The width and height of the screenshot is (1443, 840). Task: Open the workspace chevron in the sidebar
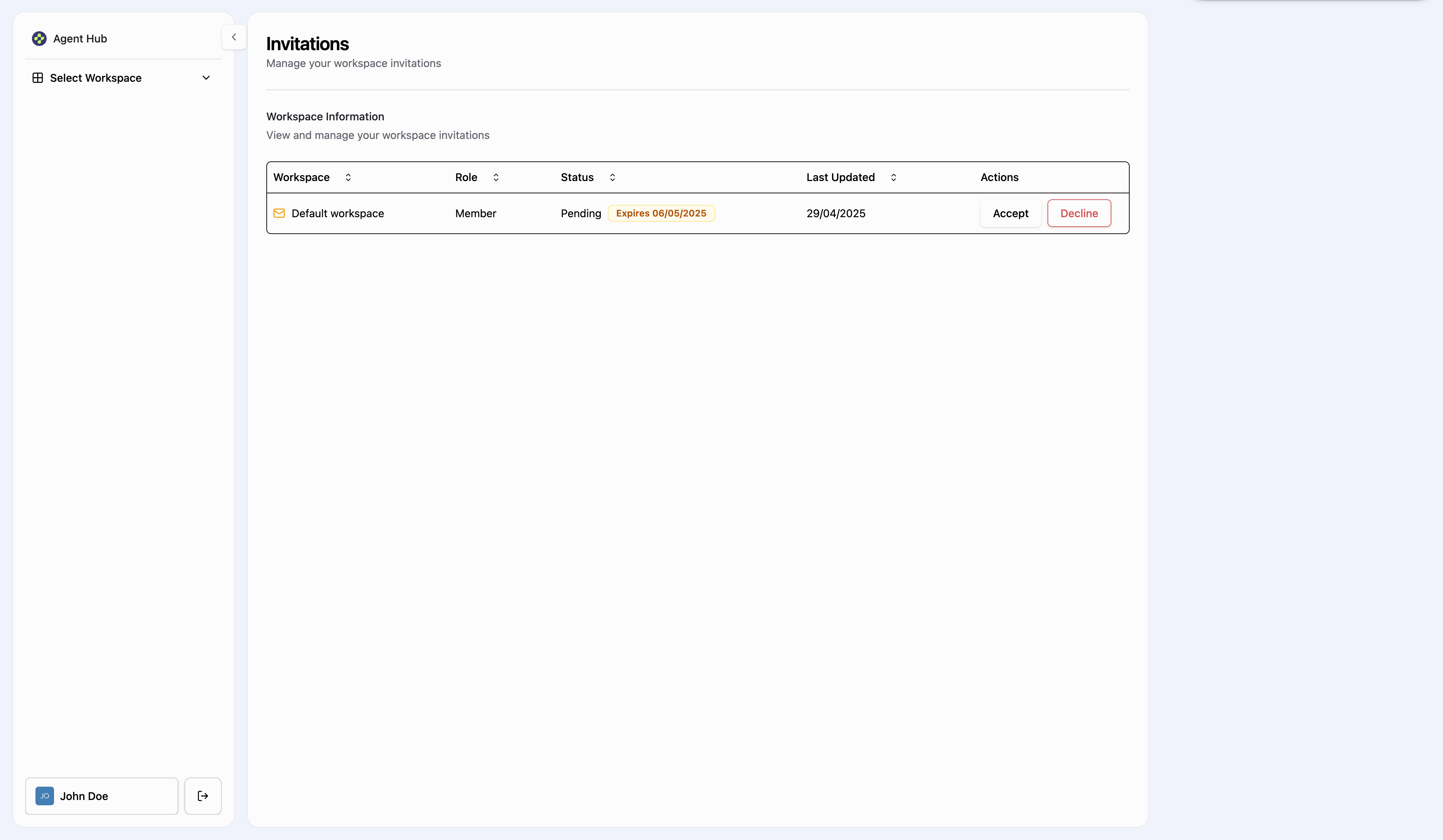tap(206, 77)
